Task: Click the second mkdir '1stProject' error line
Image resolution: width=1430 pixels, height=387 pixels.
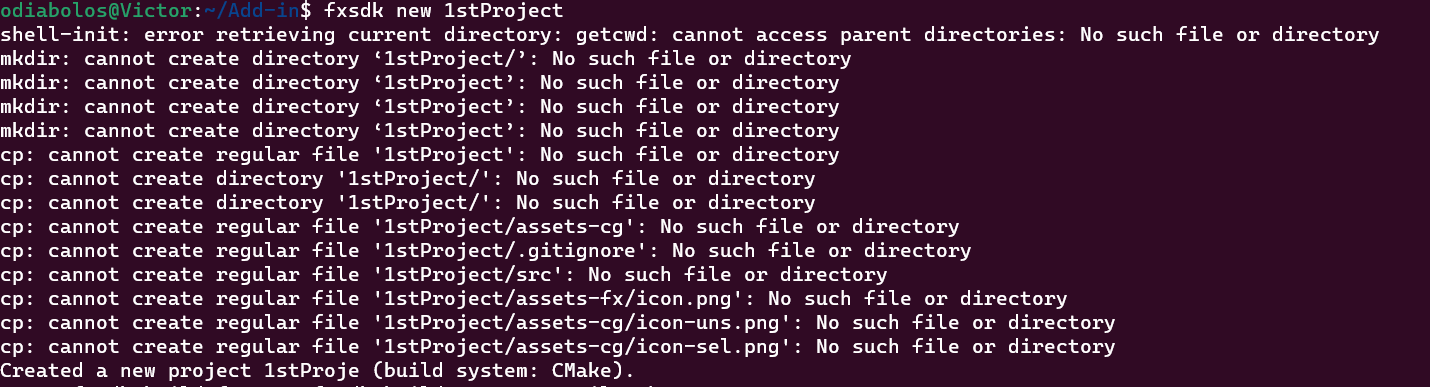Action: point(420,83)
